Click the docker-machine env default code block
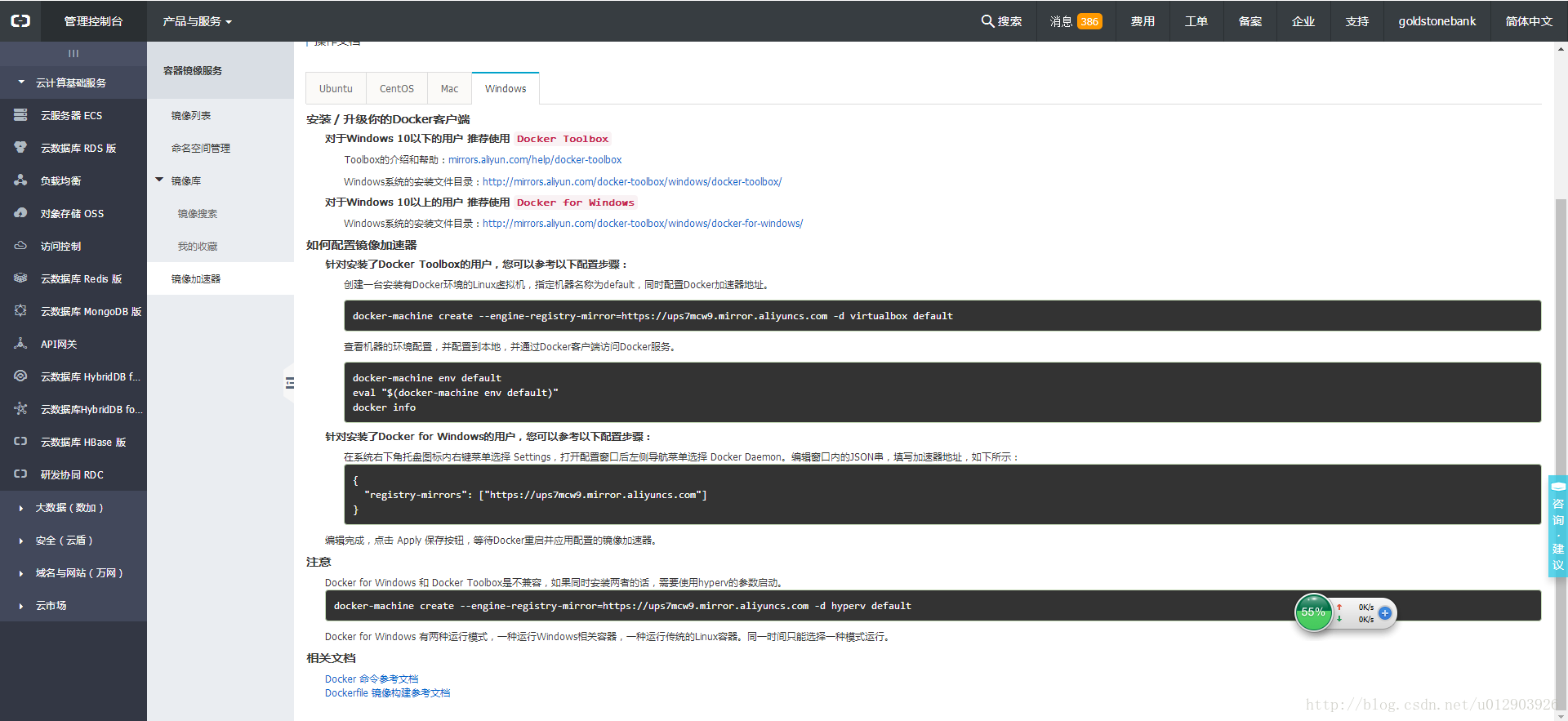 [x=942, y=393]
